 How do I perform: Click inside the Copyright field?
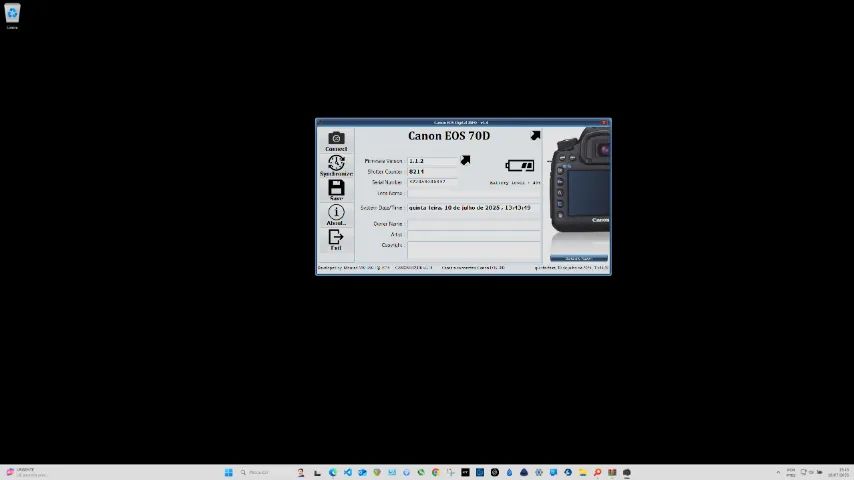[x=473, y=246]
